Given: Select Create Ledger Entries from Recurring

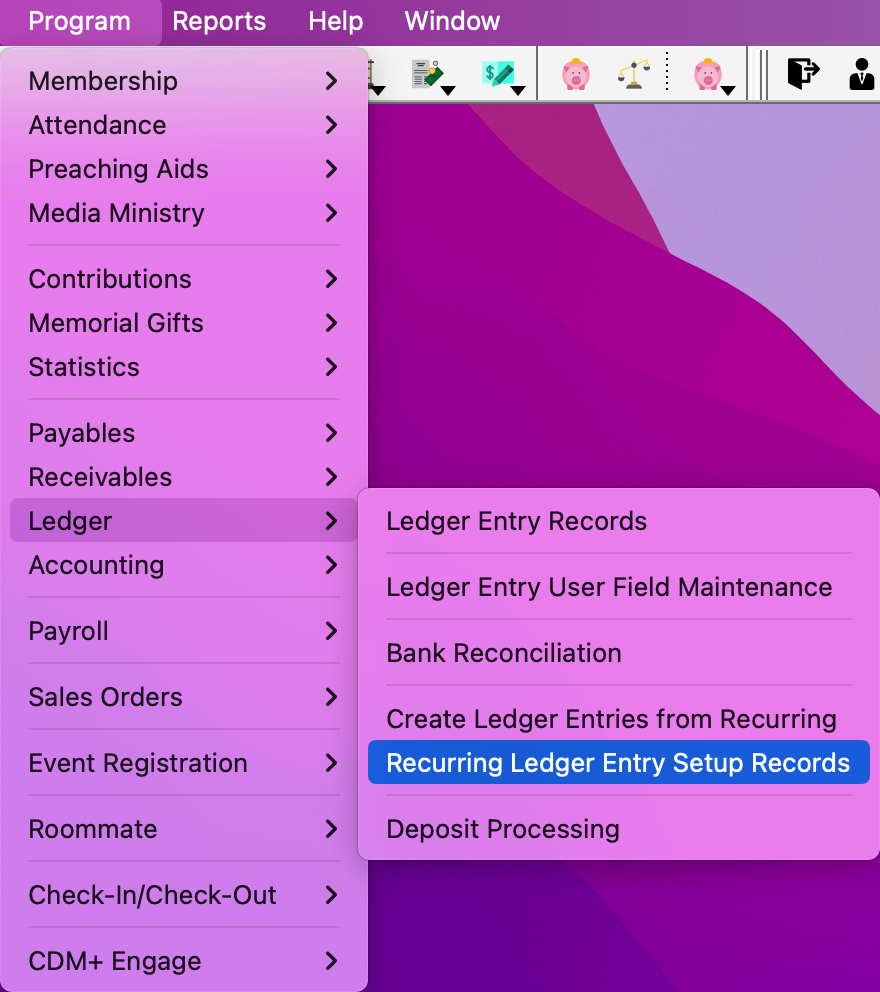Looking at the screenshot, I should pos(611,719).
